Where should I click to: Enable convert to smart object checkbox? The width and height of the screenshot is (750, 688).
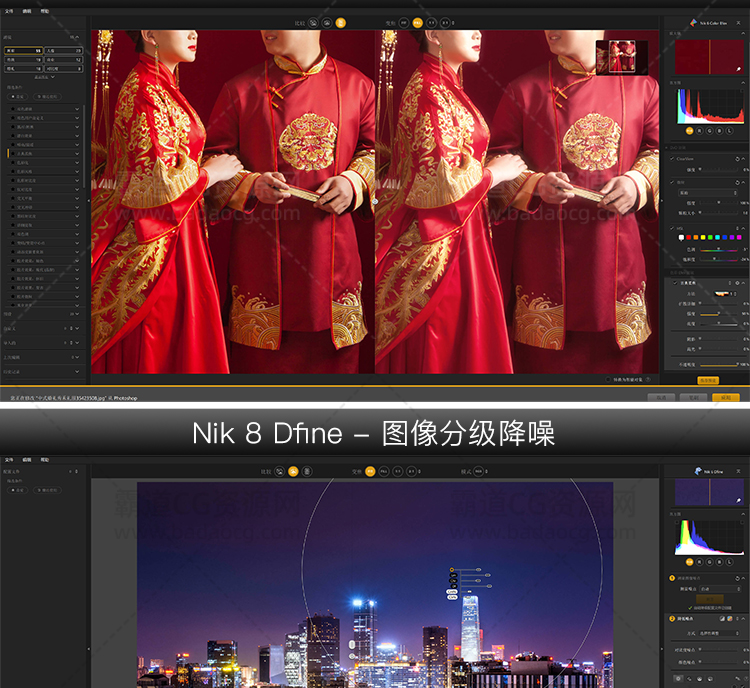[x=608, y=379]
